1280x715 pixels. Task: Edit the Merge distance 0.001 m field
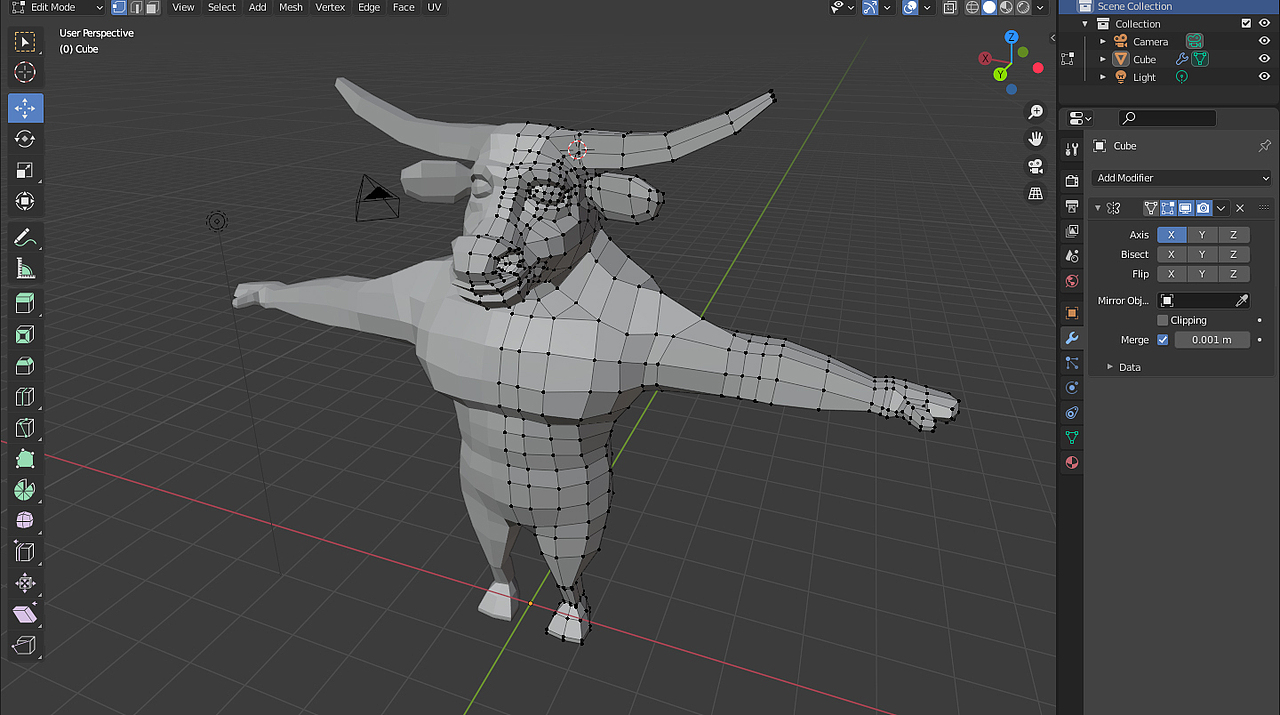pos(1211,340)
